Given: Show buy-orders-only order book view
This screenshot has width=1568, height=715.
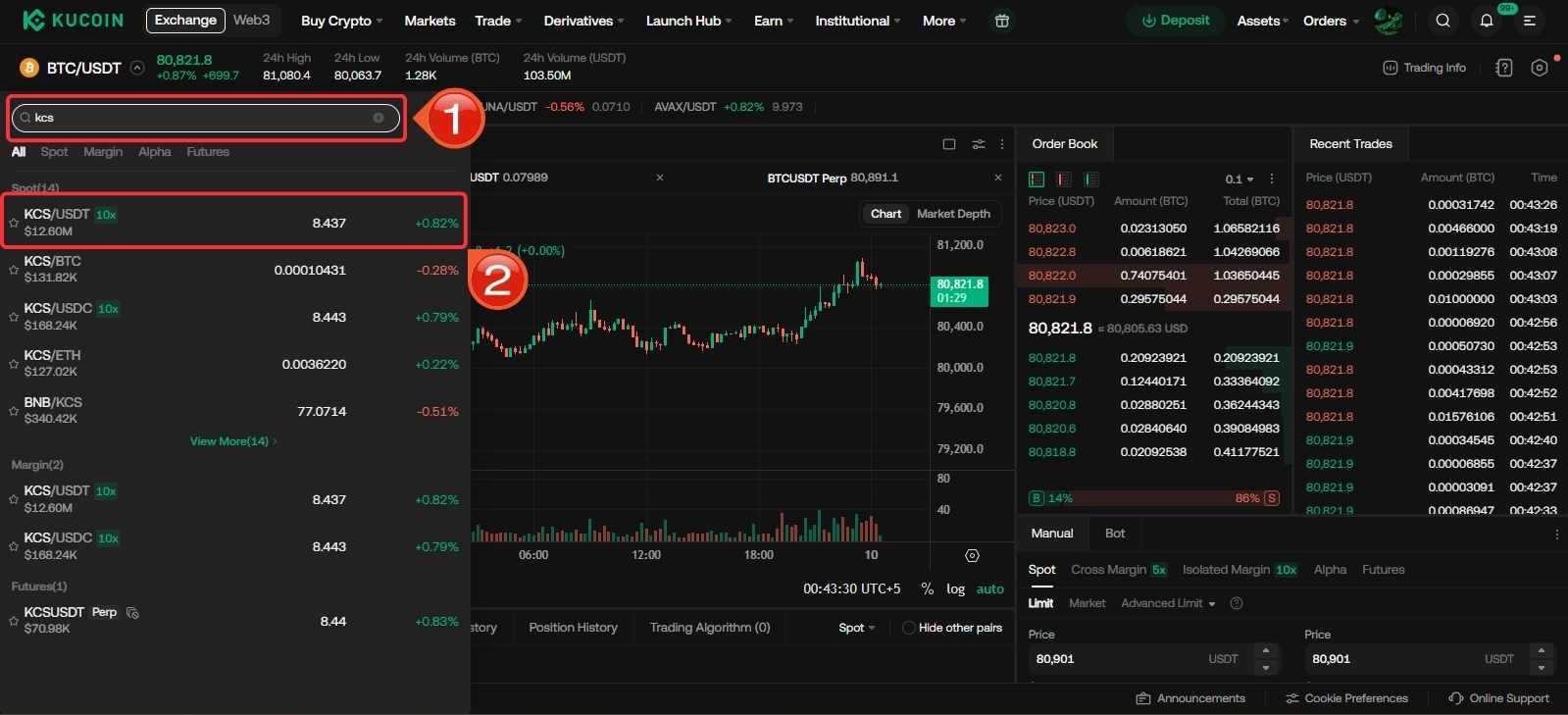Looking at the screenshot, I should point(1091,179).
